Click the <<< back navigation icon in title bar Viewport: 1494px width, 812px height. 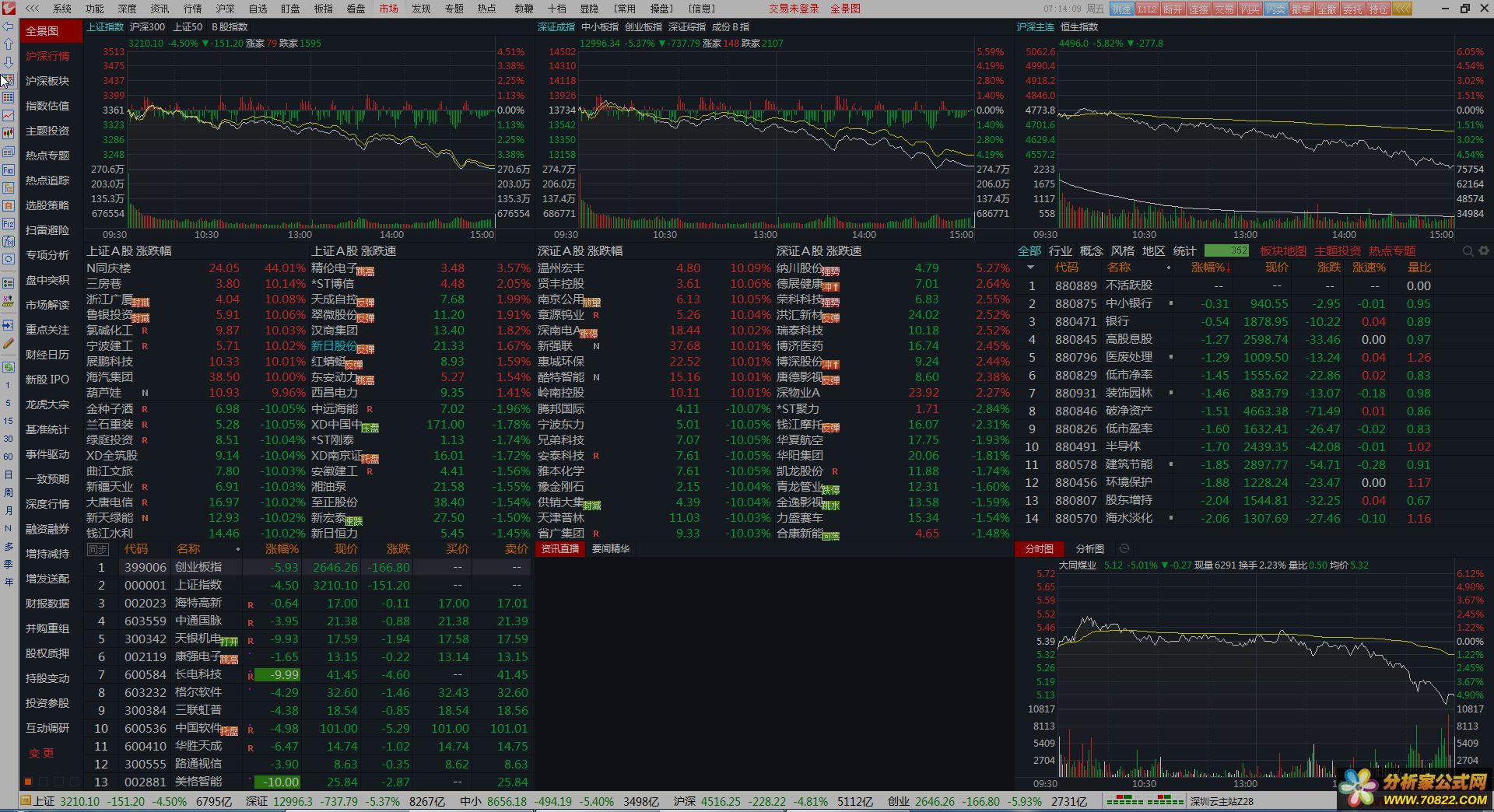(x=33, y=9)
